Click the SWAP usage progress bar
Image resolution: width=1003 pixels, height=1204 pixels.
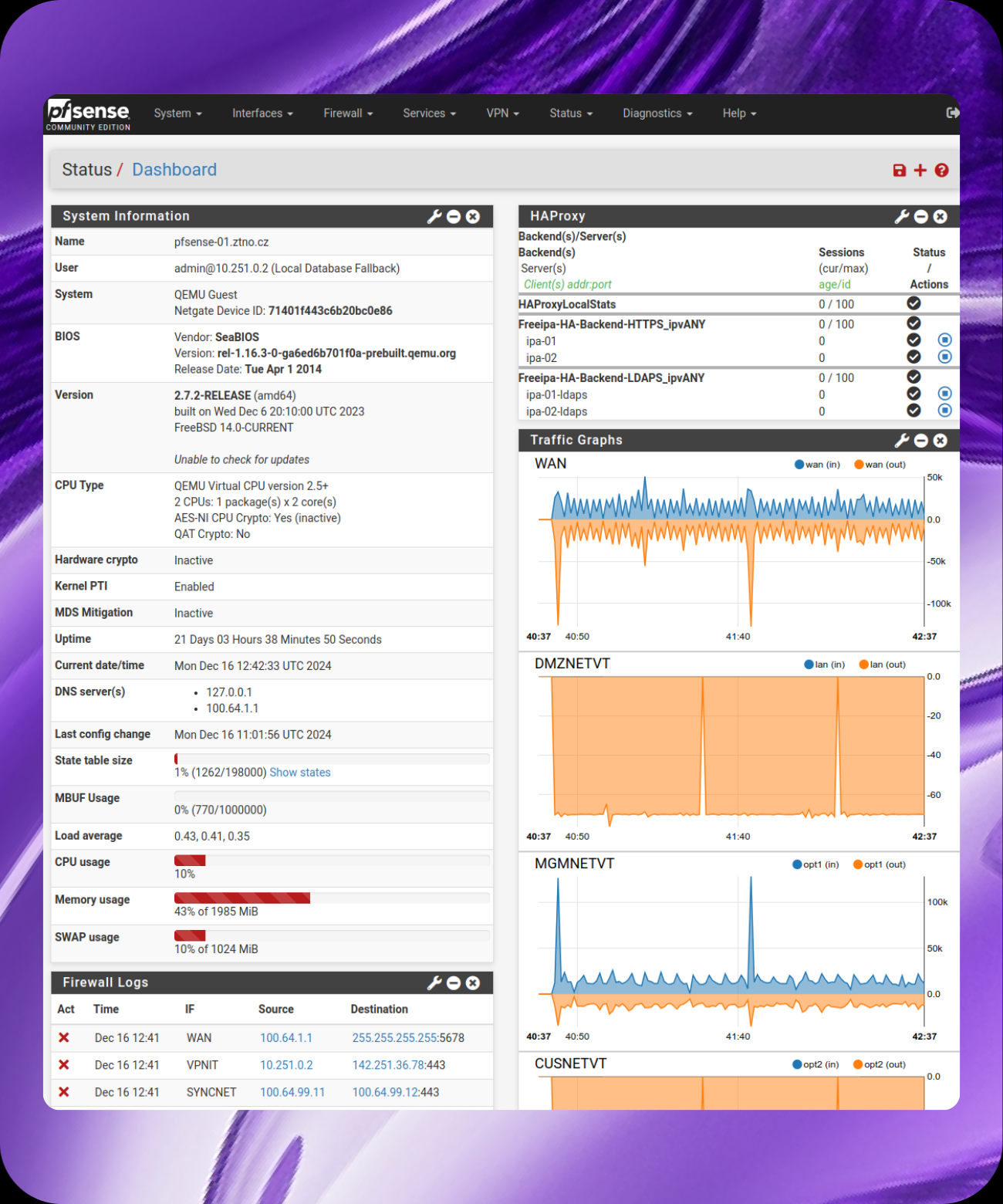[x=332, y=935]
